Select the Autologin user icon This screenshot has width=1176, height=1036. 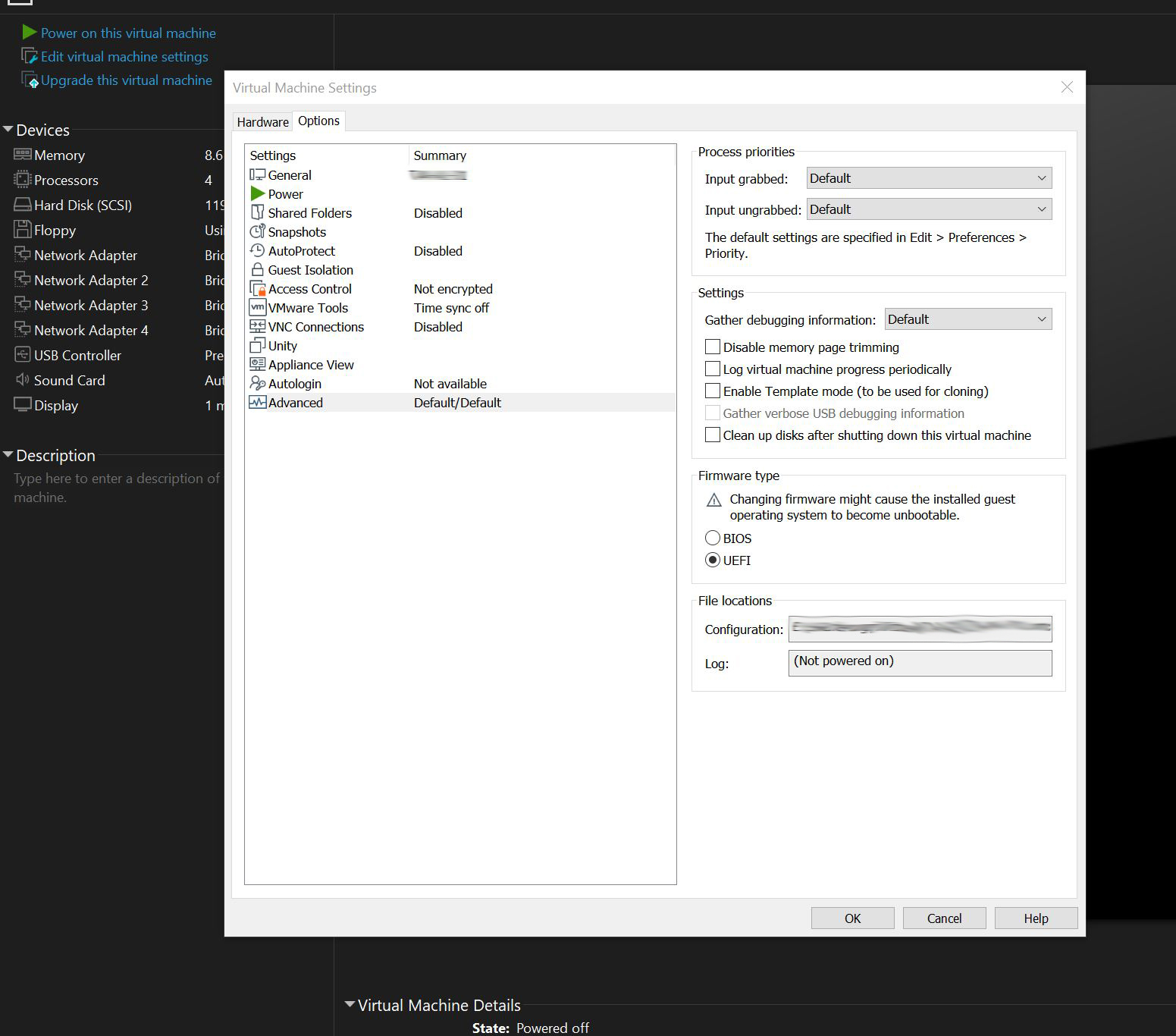pyautogui.click(x=258, y=384)
